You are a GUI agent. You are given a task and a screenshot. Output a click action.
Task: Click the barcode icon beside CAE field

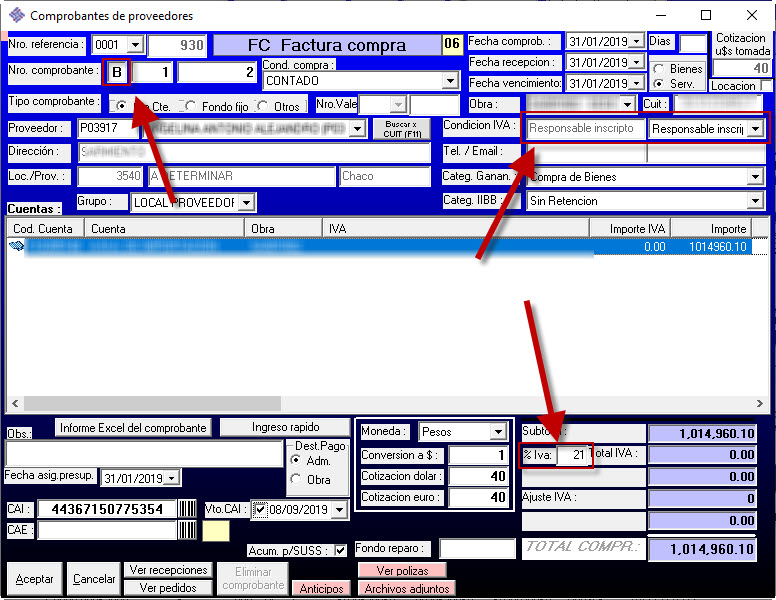coord(188,530)
